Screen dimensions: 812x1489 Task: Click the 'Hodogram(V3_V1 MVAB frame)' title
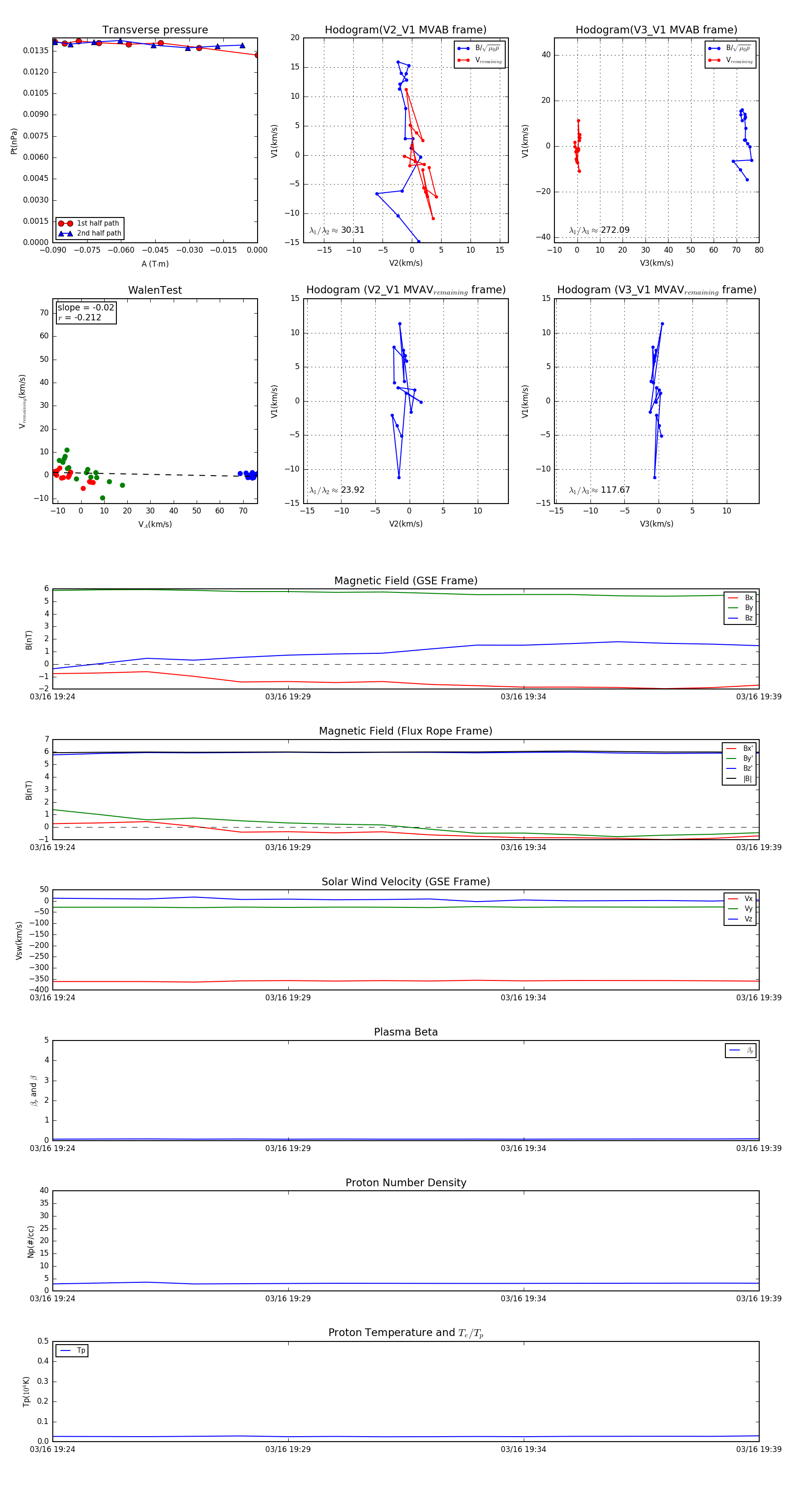click(x=656, y=30)
